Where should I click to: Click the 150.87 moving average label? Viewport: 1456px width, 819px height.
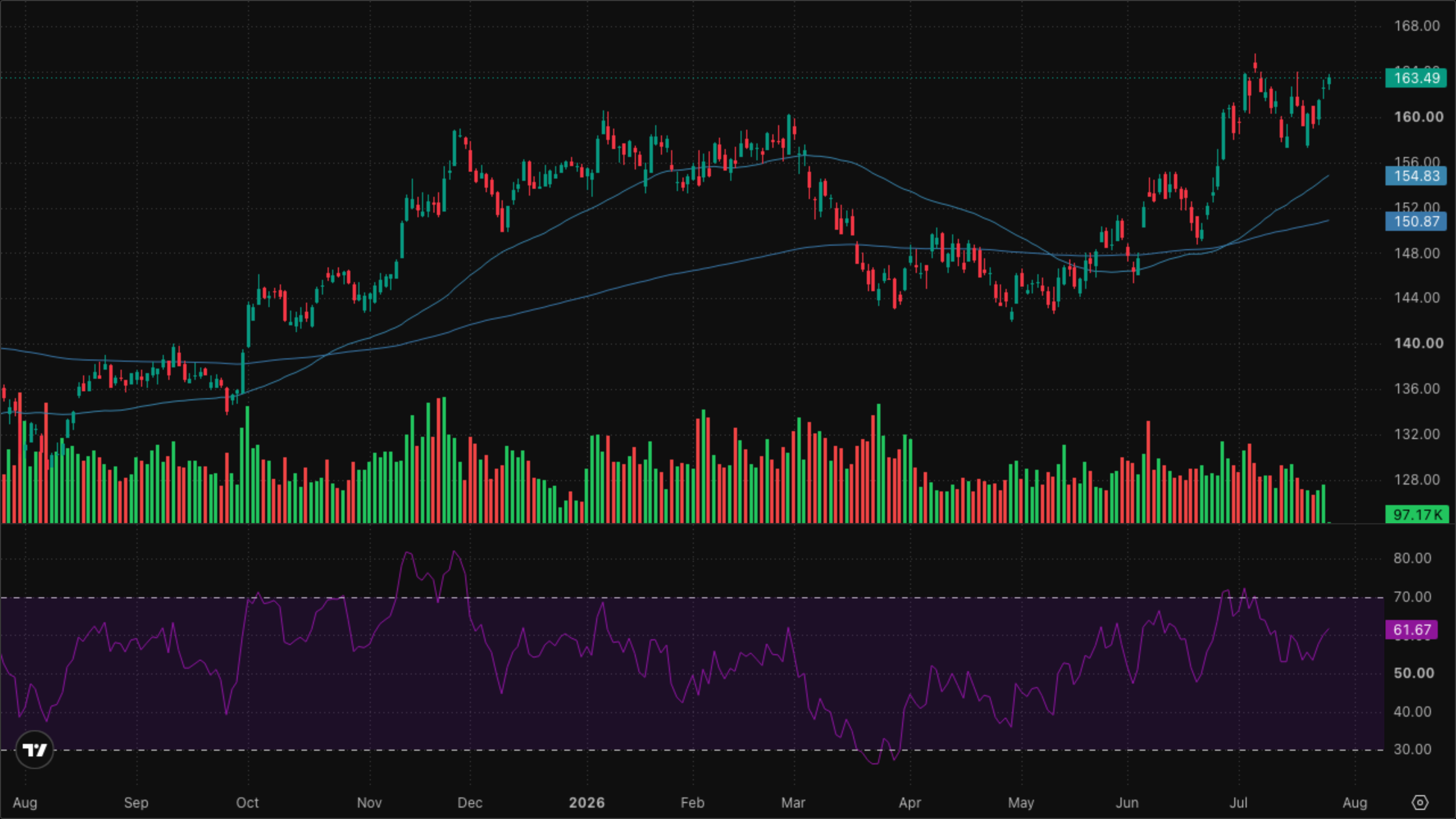(x=1416, y=221)
